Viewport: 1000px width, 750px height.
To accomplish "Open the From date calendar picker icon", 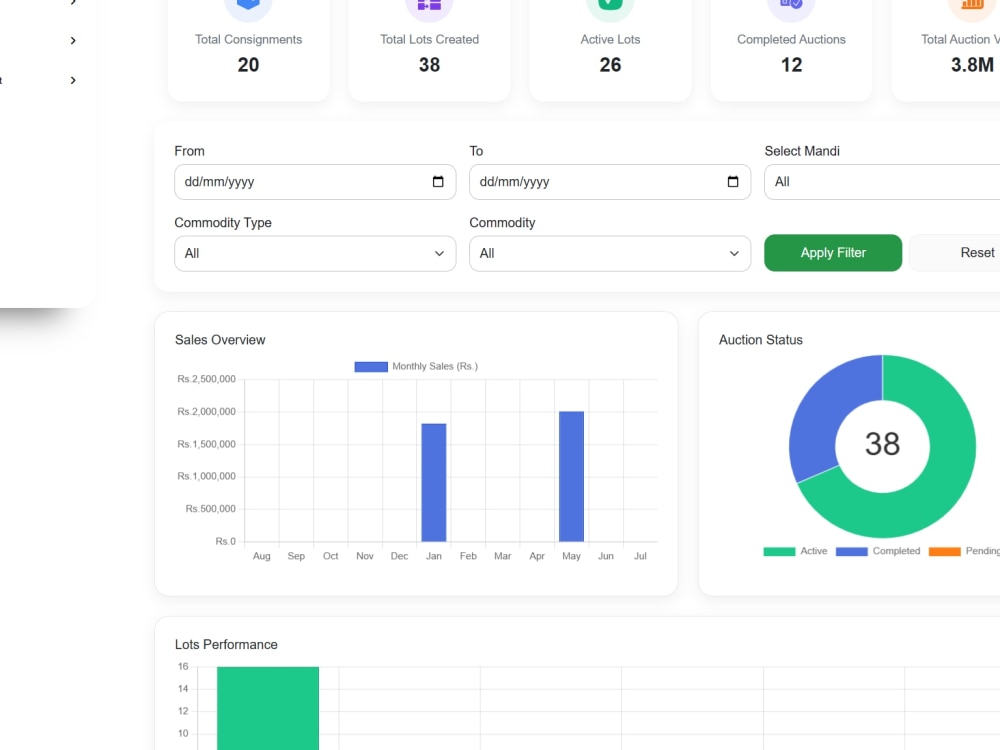I will 438,182.
